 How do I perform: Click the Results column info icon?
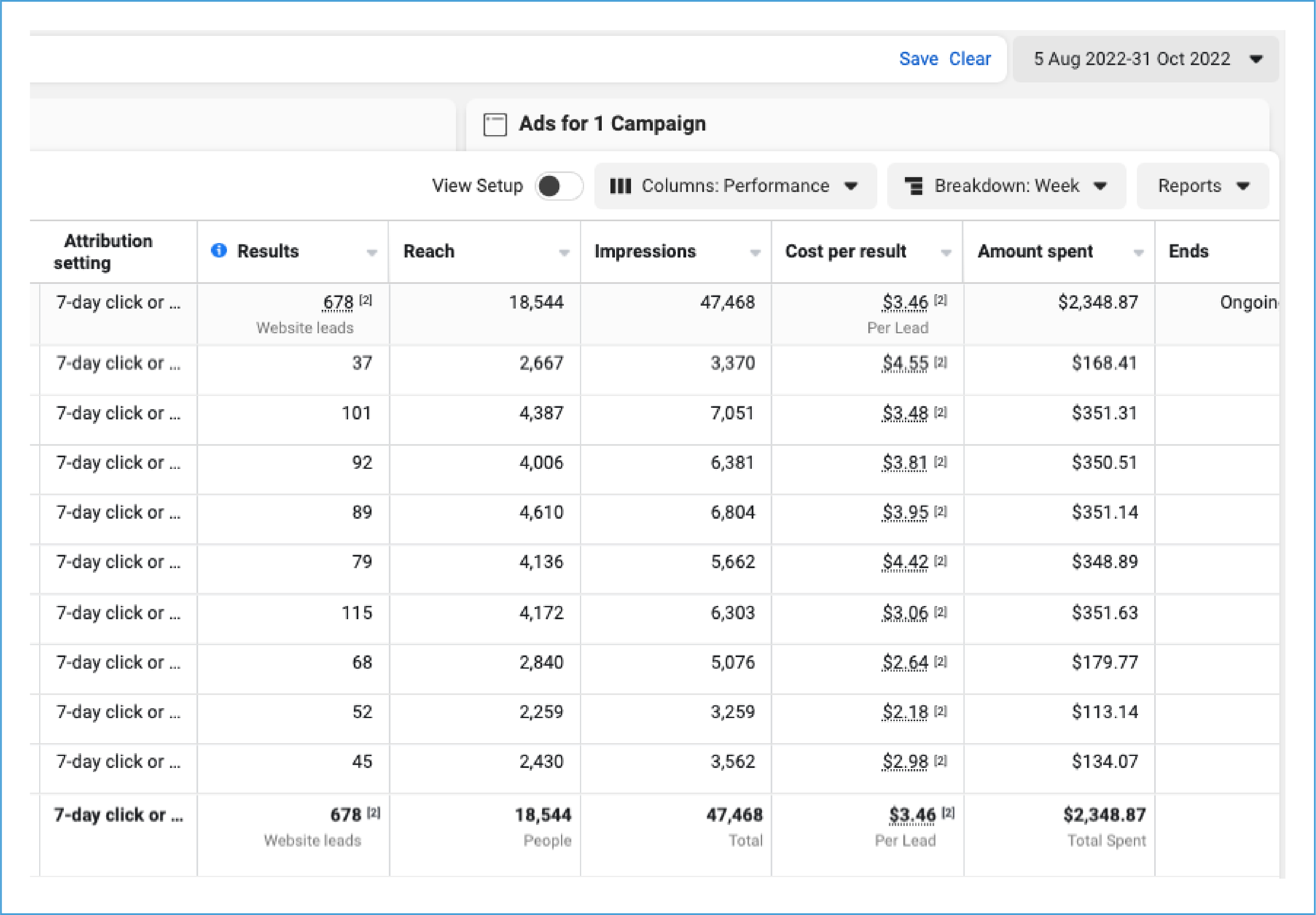[218, 250]
